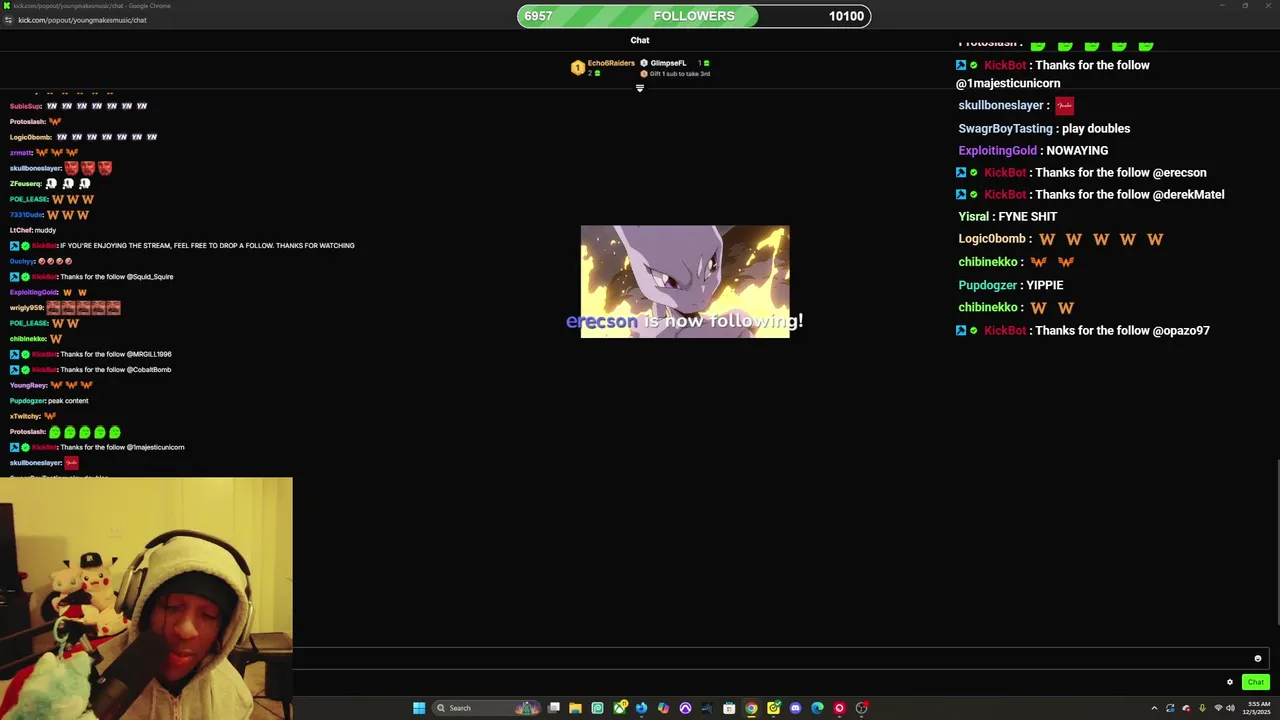Click @CobaltBomb mention in left chat

(148, 370)
